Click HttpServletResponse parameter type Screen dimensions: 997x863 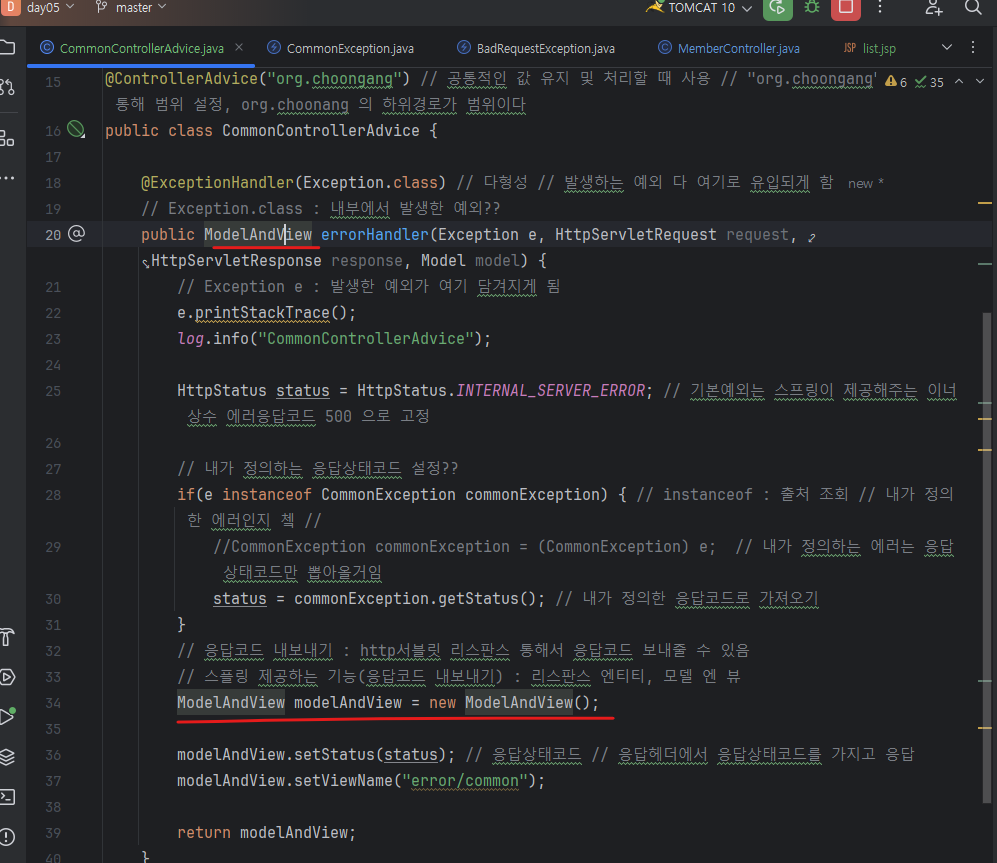tap(236, 261)
